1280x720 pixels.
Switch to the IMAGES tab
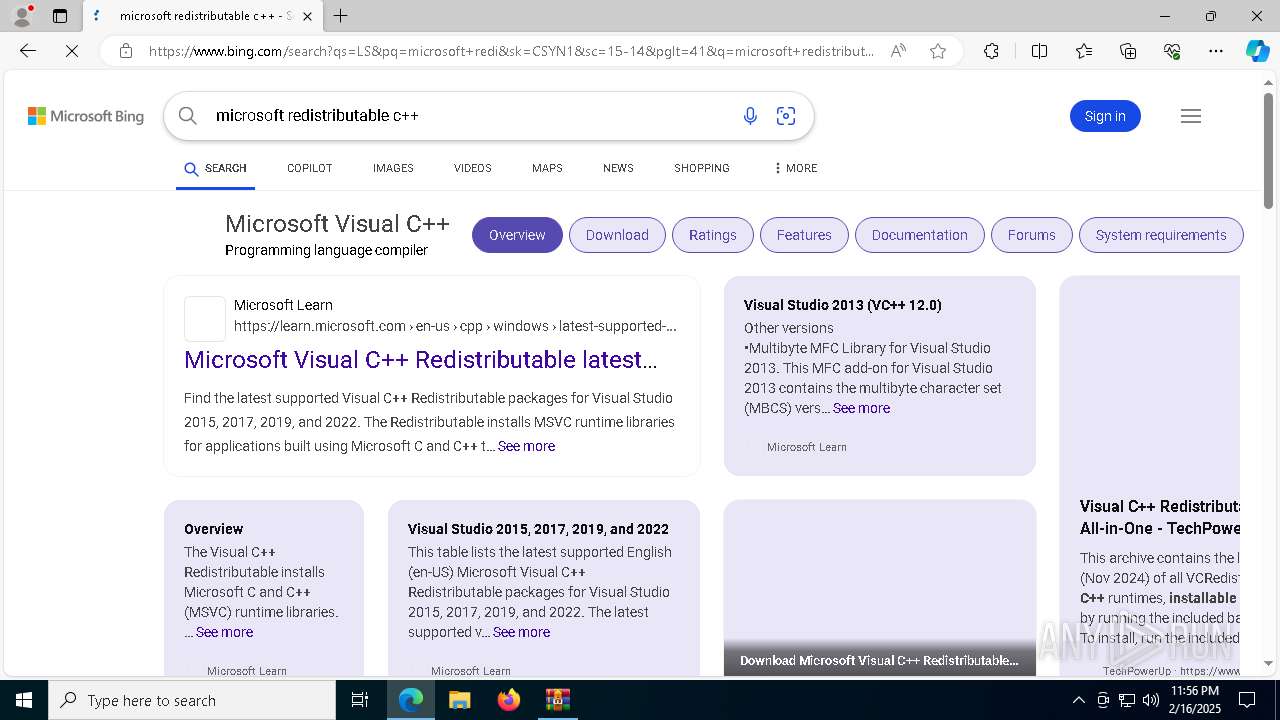393,168
